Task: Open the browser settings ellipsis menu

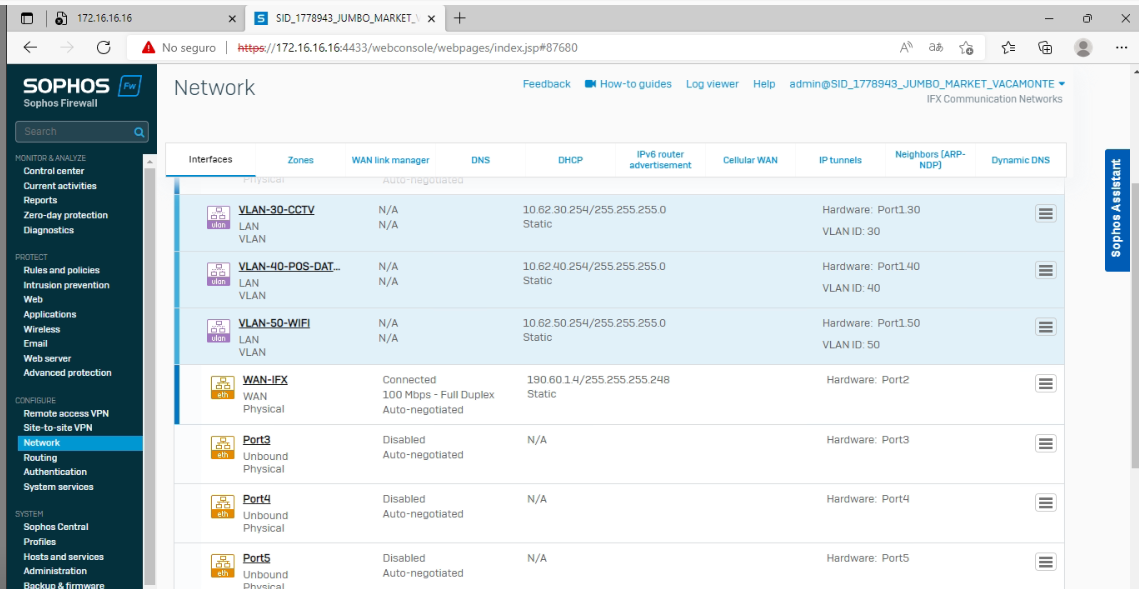Action: (x=1120, y=48)
